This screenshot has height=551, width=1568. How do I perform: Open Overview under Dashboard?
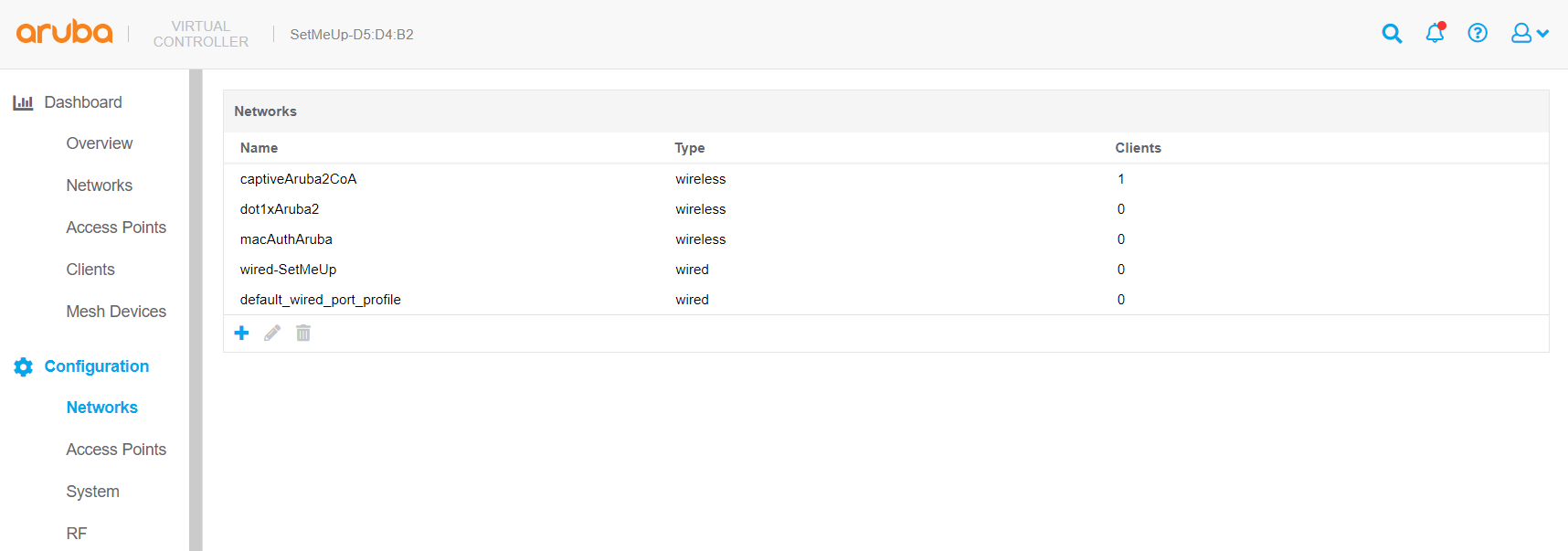coord(99,143)
